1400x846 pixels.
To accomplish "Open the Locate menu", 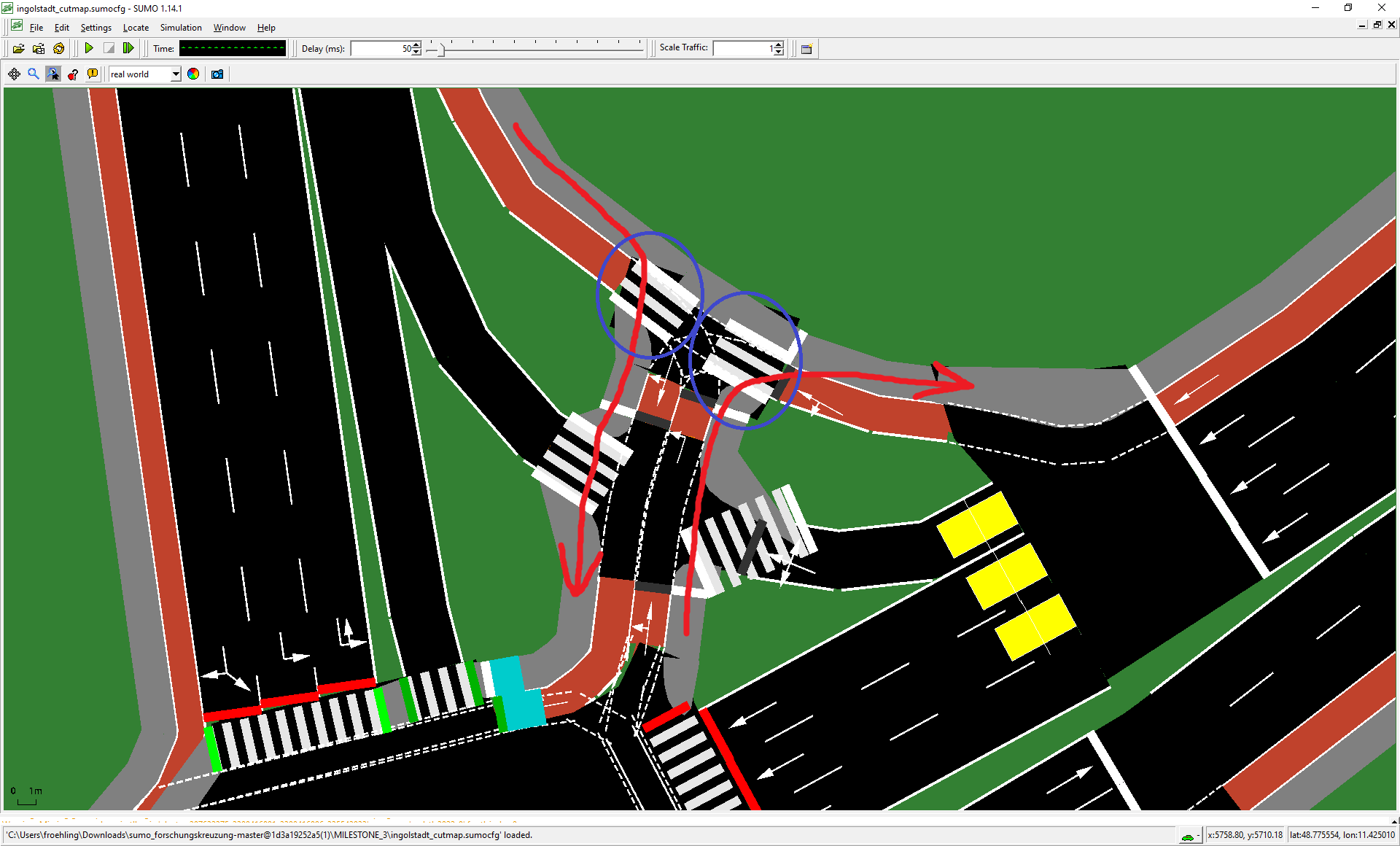I will [136, 28].
